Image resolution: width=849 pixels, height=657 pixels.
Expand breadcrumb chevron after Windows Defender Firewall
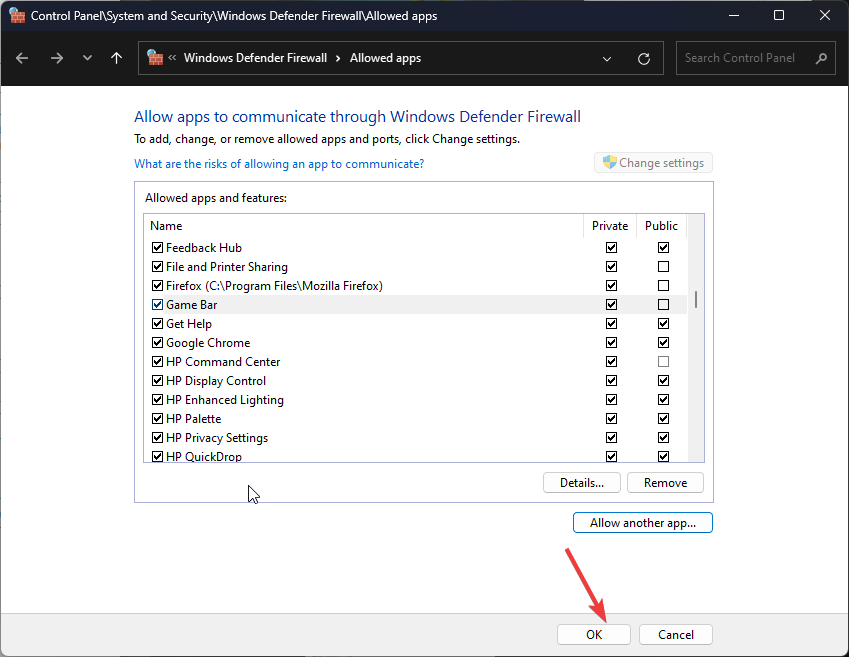pyautogui.click(x=338, y=58)
